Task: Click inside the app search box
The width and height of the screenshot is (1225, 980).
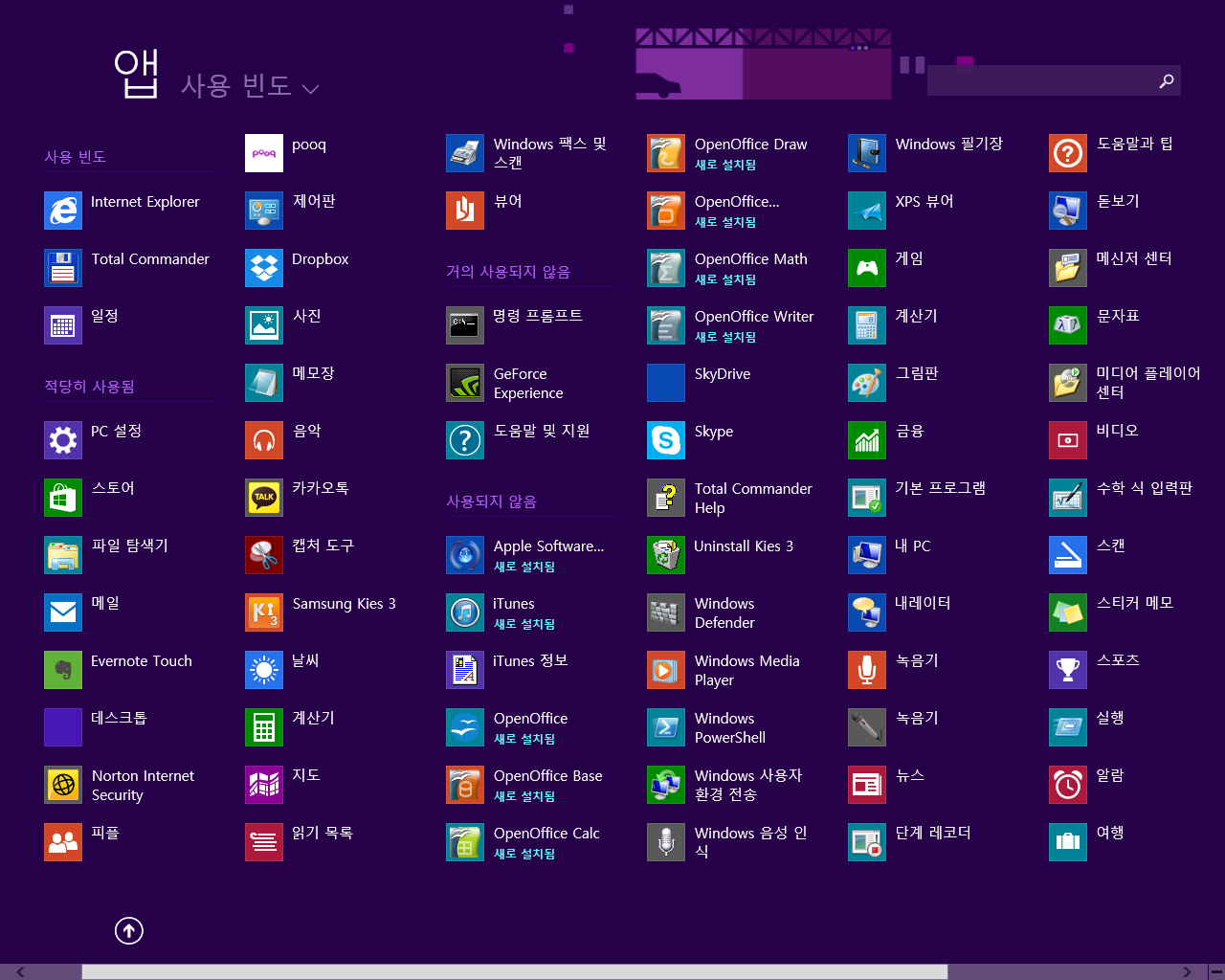Action: coord(1038,81)
